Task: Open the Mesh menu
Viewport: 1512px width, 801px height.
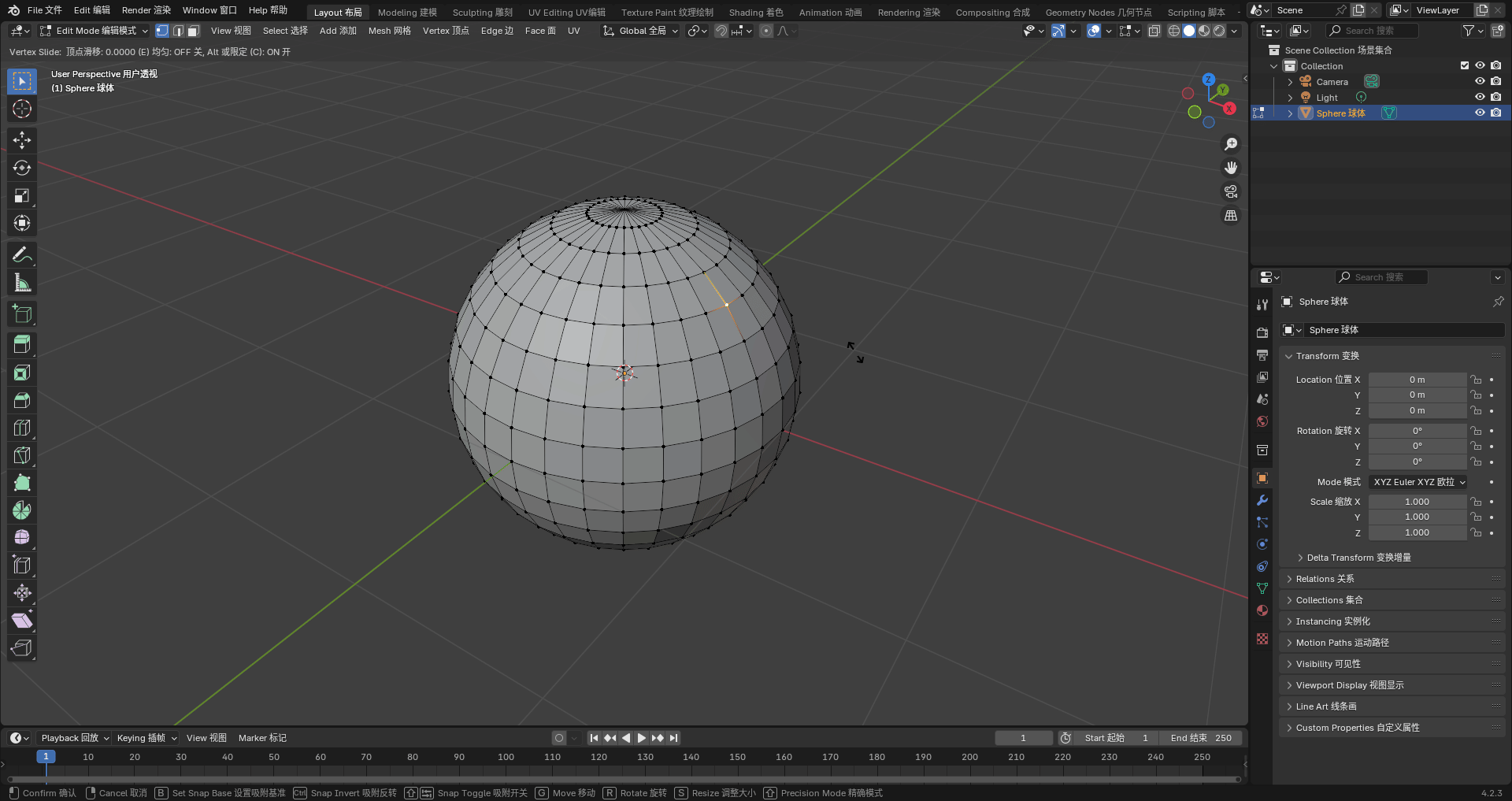Action: coord(389,31)
